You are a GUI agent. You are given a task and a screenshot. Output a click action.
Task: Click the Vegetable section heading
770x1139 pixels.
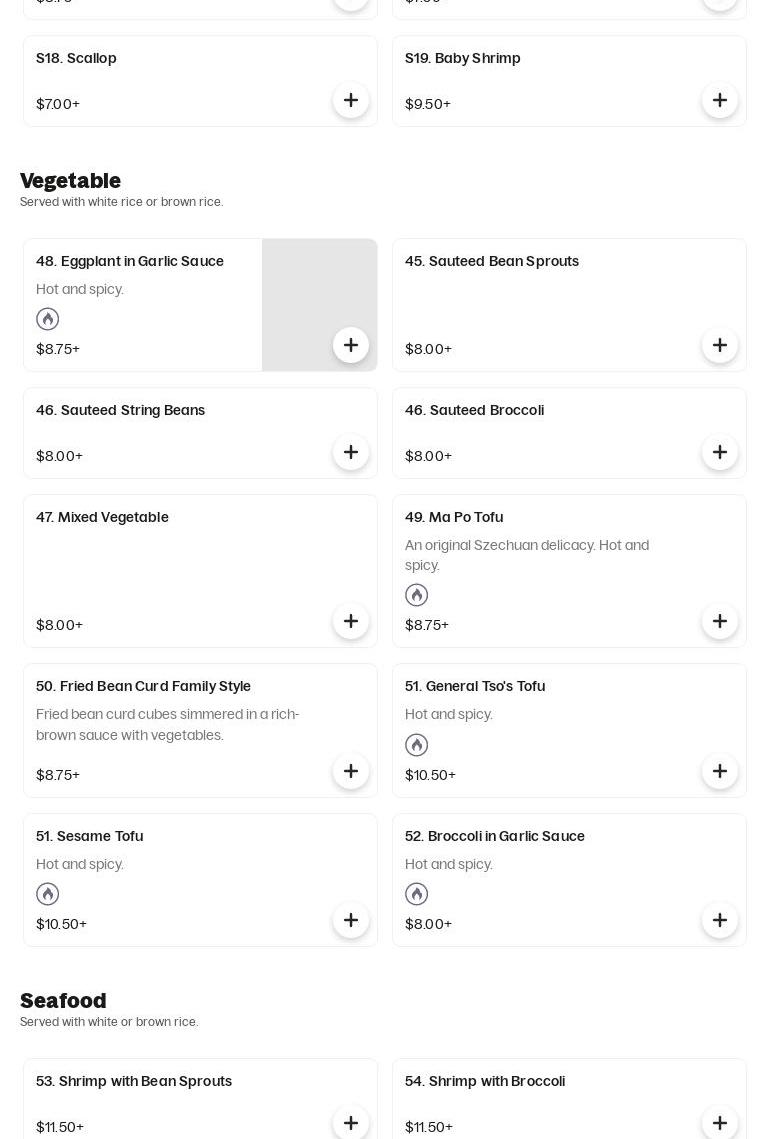pyautogui.click(x=70, y=181)
